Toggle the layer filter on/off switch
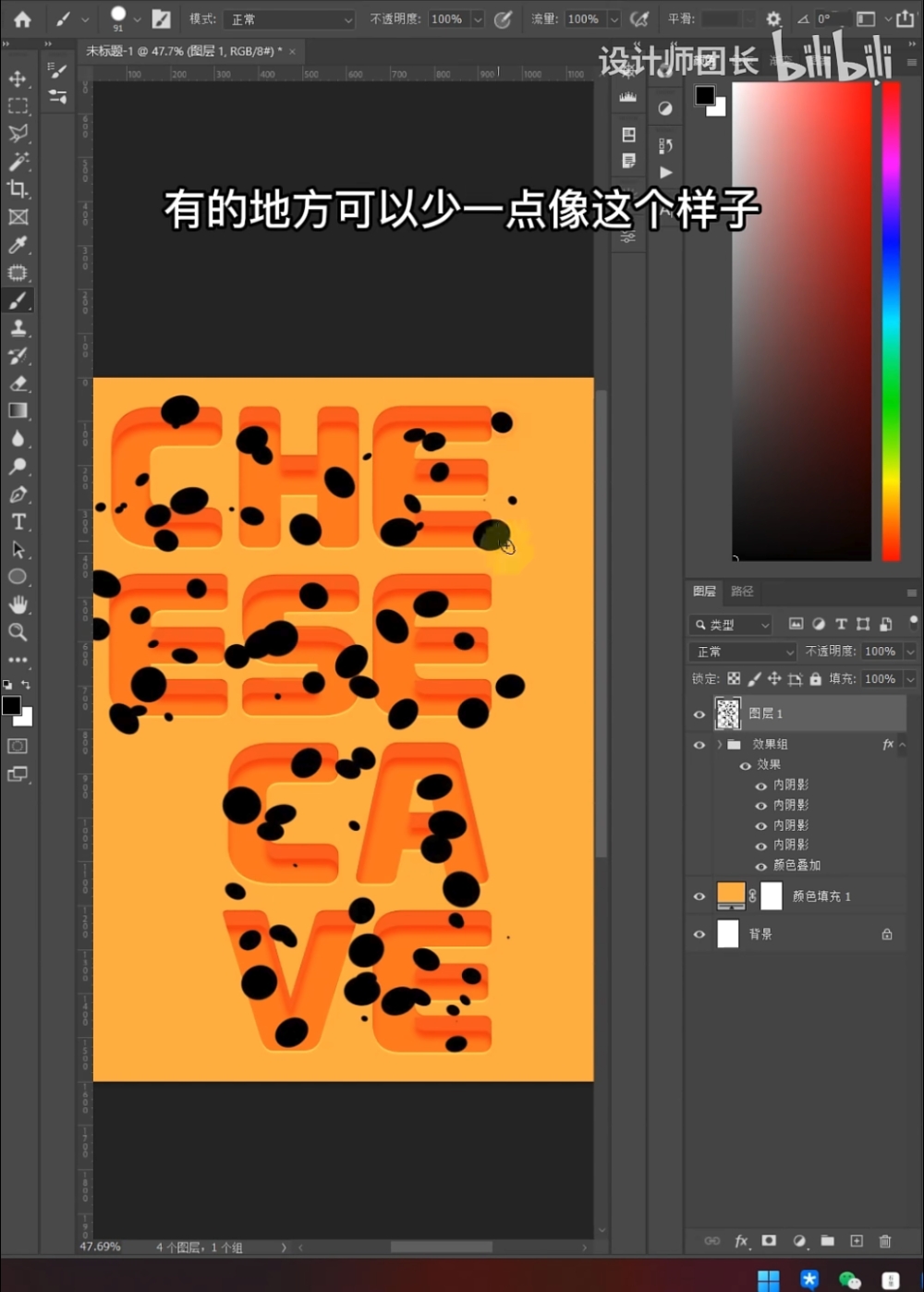Screen dimensions: 924x1292 tap(913, 623)
